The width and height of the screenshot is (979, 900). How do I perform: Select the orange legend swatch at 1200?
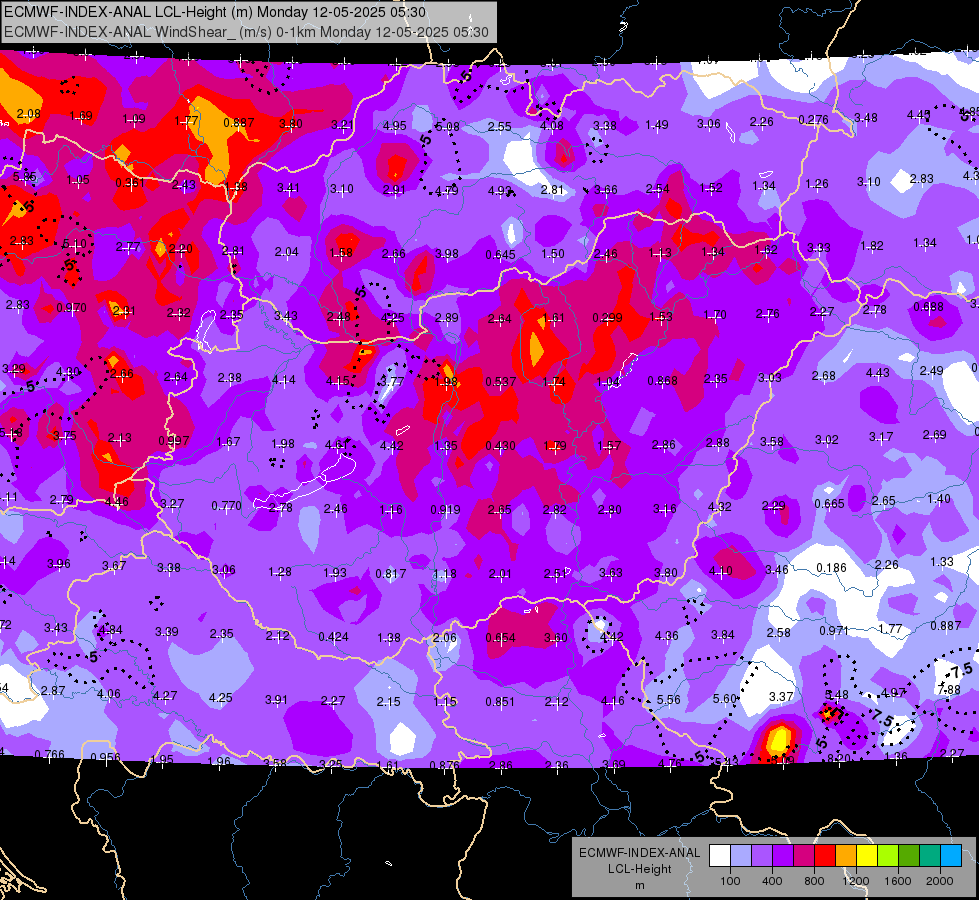click(x=846, y=855)
